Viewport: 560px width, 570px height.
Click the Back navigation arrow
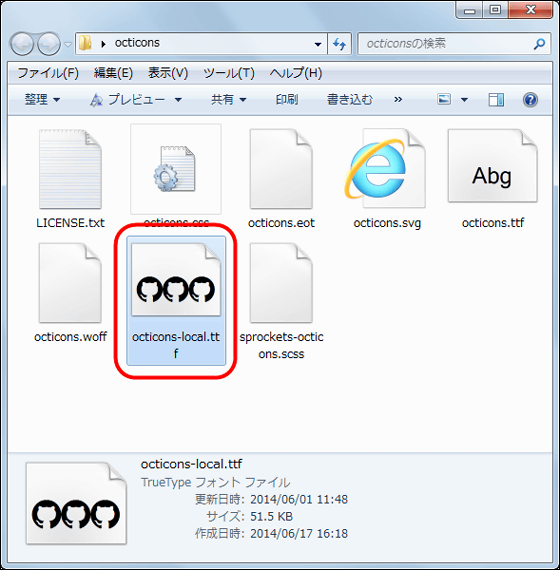pos(22,44)
